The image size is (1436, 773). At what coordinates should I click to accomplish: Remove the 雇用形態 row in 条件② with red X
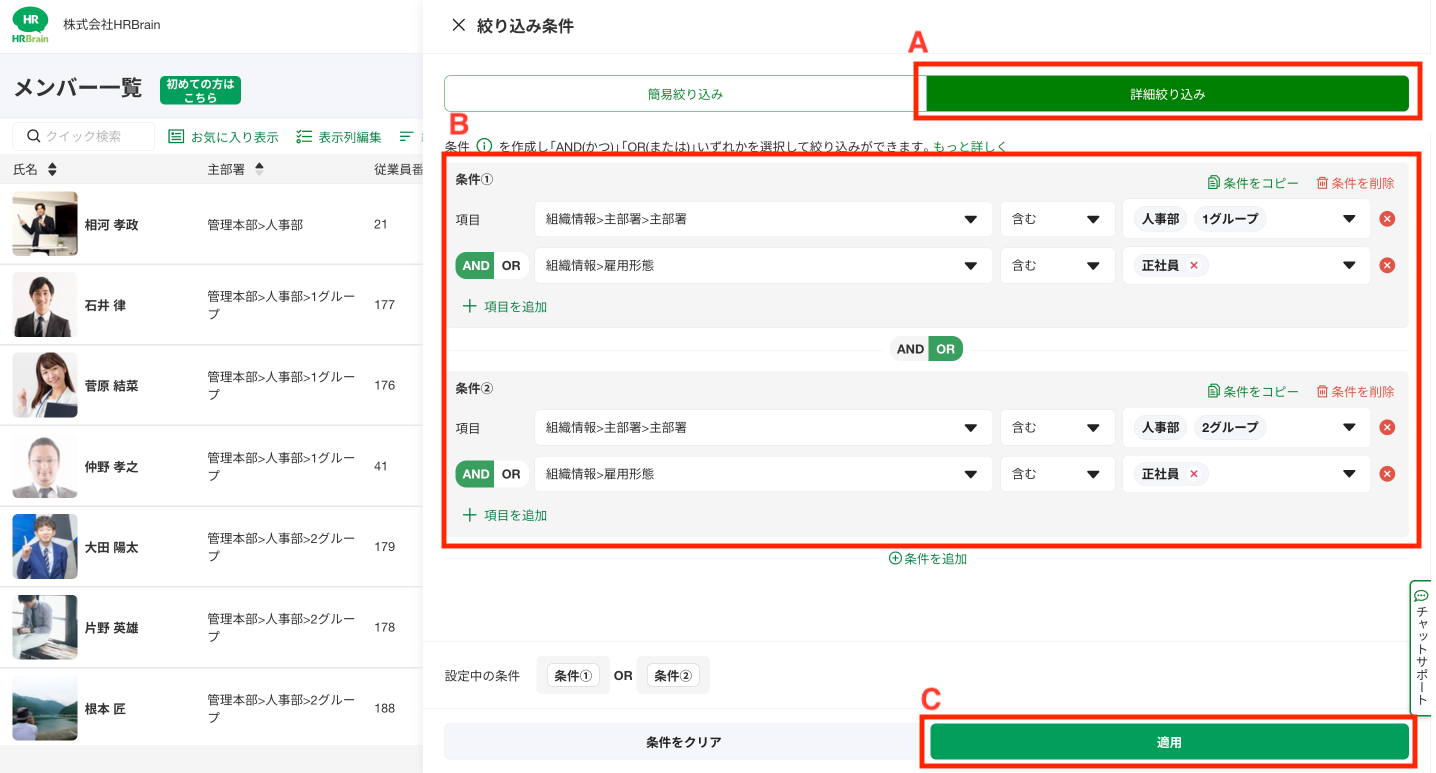[x=1387, y=474]
